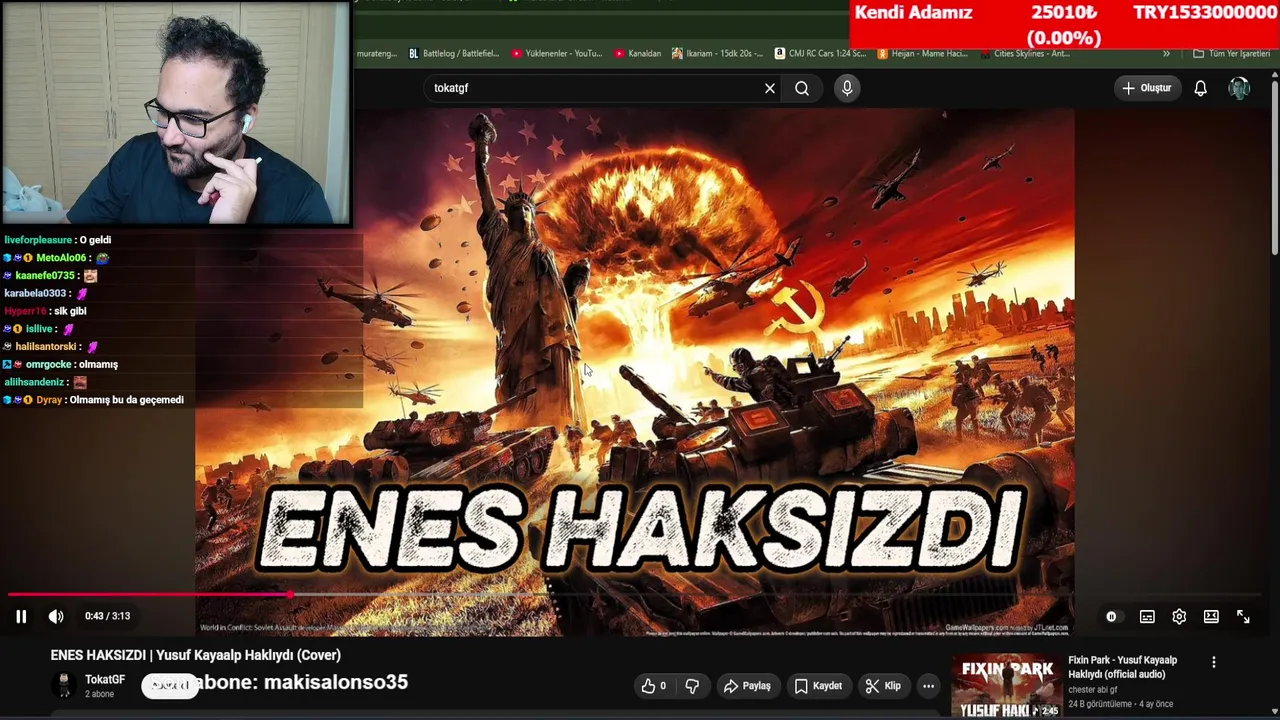Click the chat message from Dyray
The image size is (1280, 720).
127,400
